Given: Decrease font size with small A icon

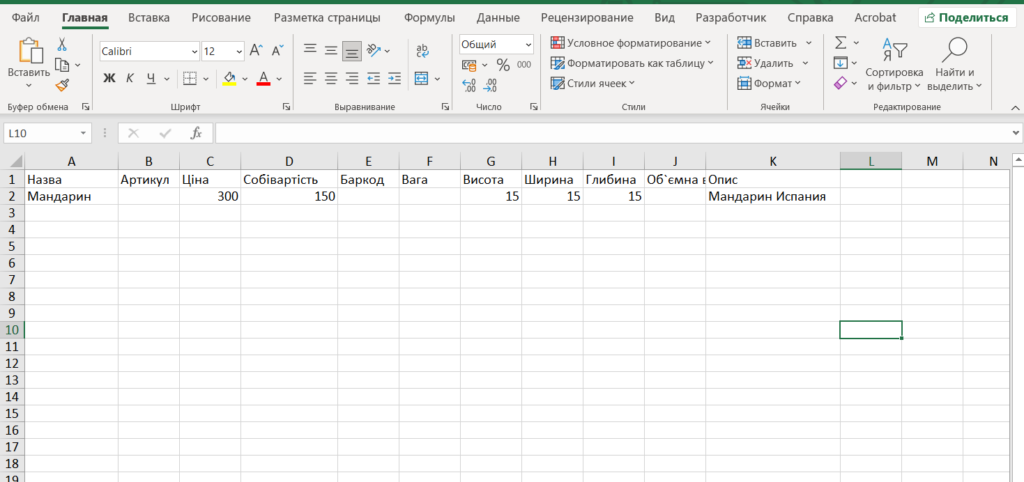Looking at the screenshot, I should (x=278, y=50).
